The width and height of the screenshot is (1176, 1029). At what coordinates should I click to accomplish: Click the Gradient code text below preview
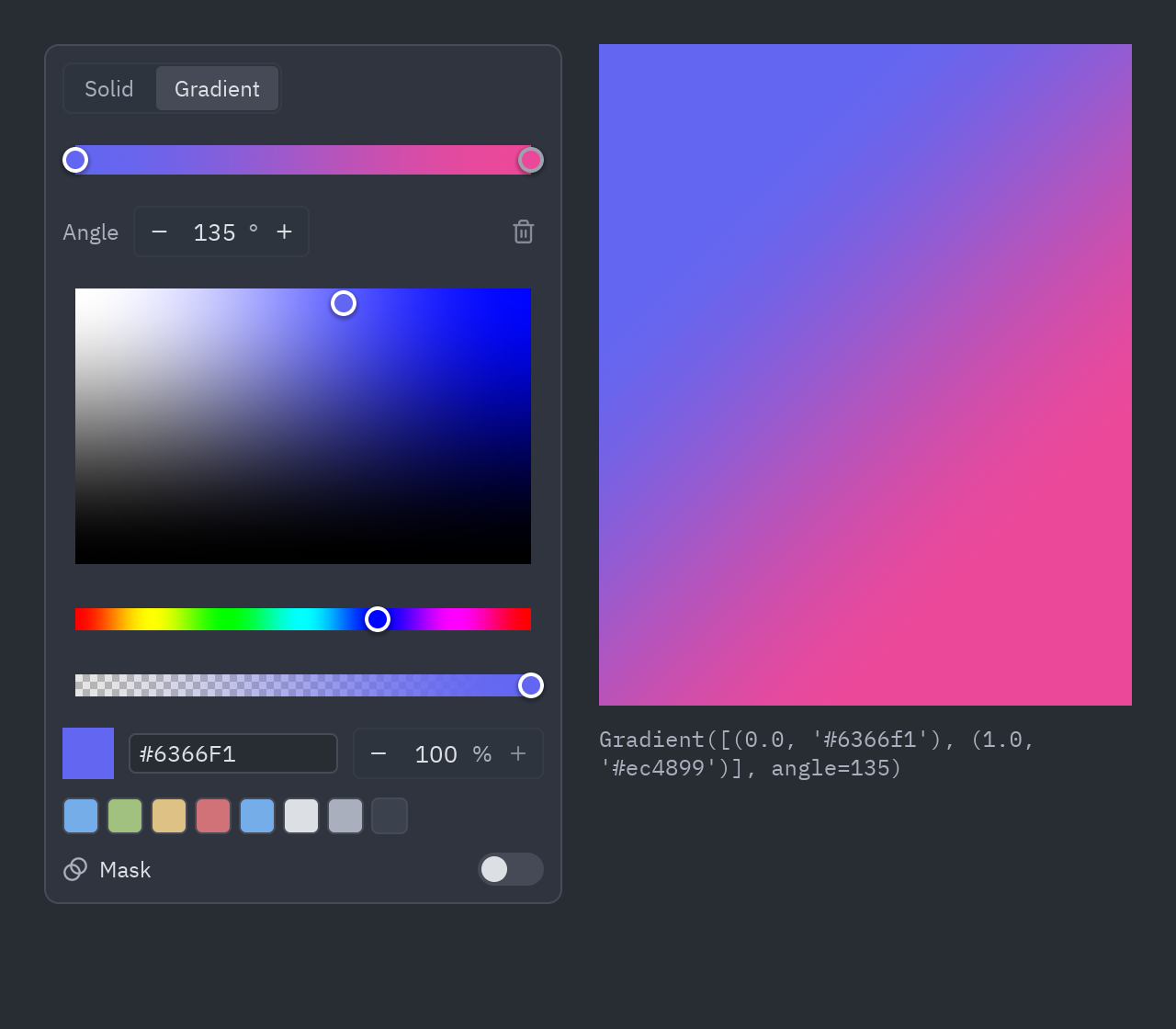pyautogui.click(x=817, y=753)
